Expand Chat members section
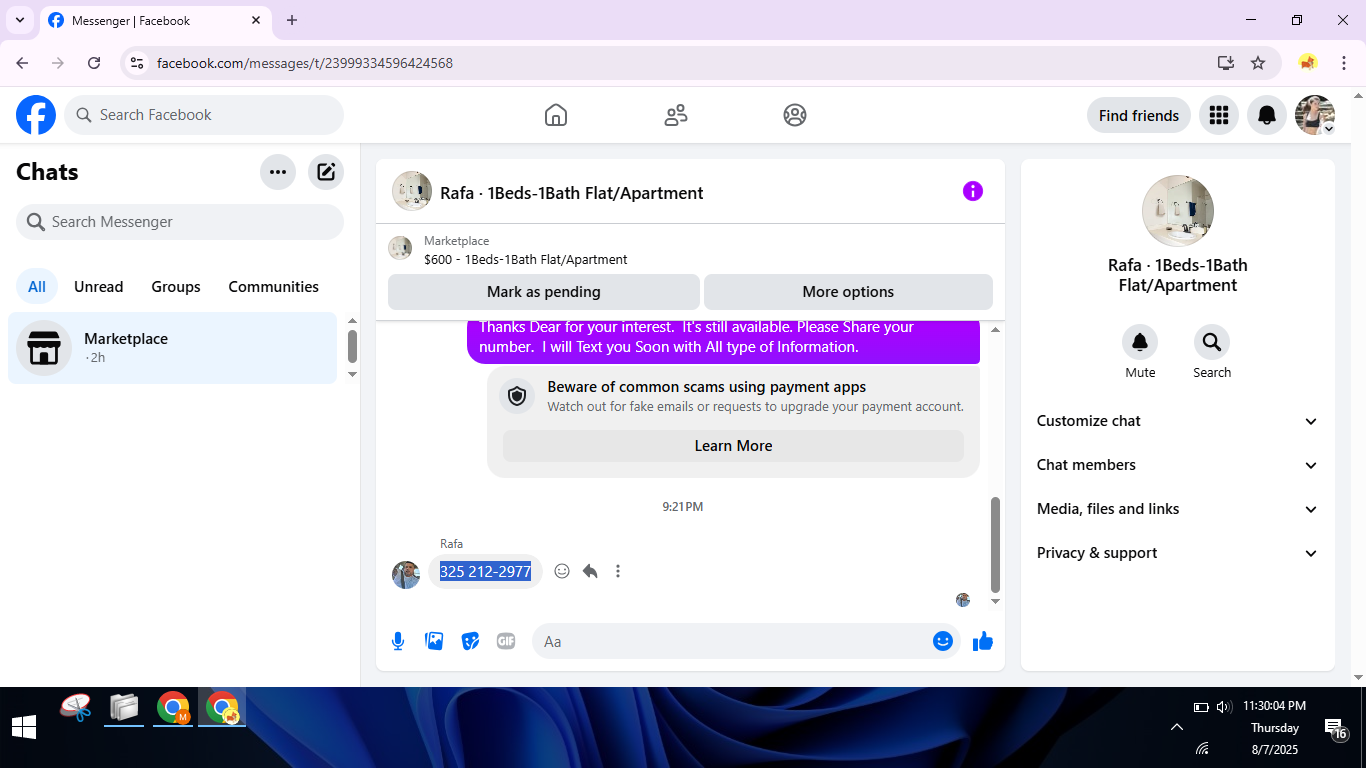 1178,465
